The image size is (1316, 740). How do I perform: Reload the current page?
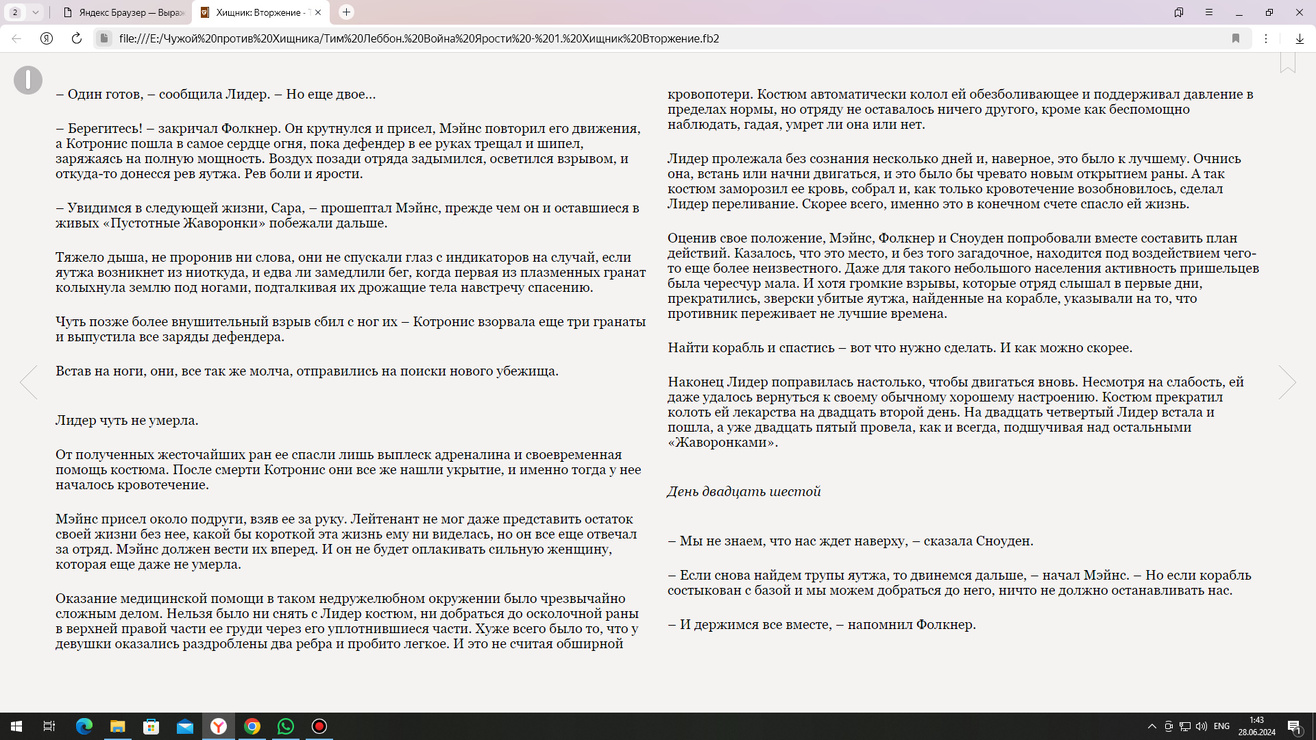point(76,38)
